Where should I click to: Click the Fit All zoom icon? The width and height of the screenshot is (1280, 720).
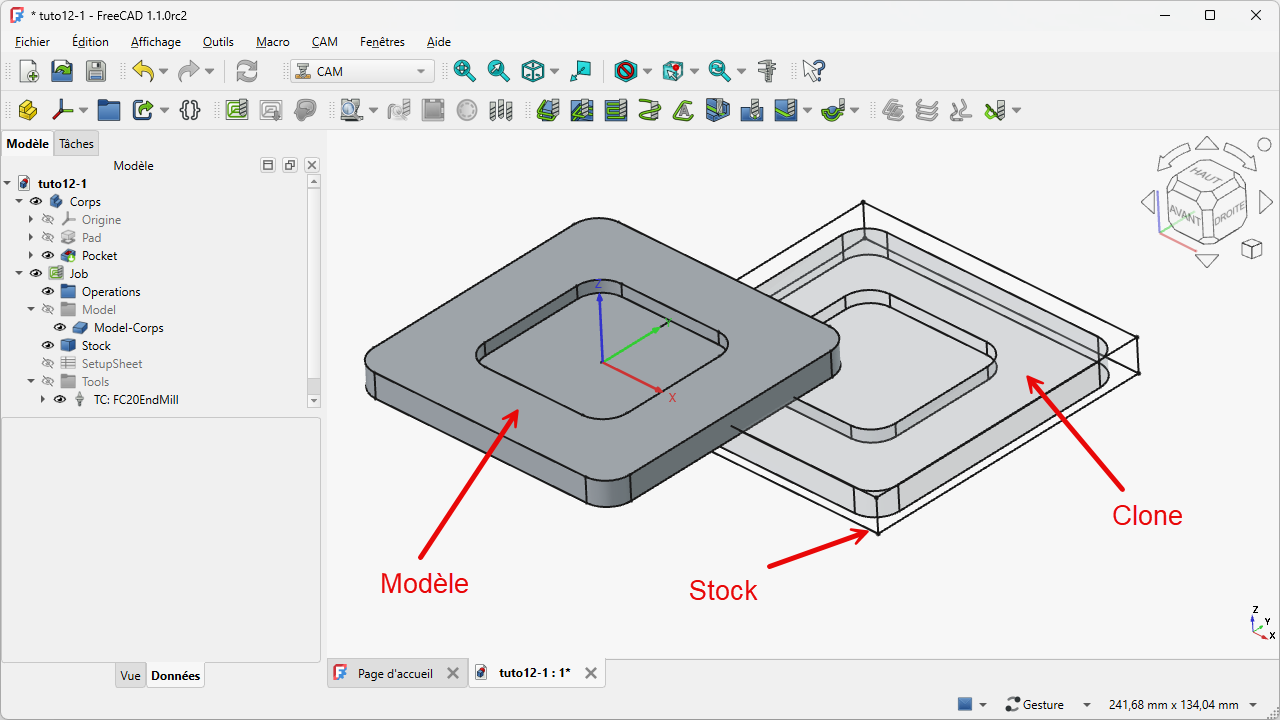(464, 71)
